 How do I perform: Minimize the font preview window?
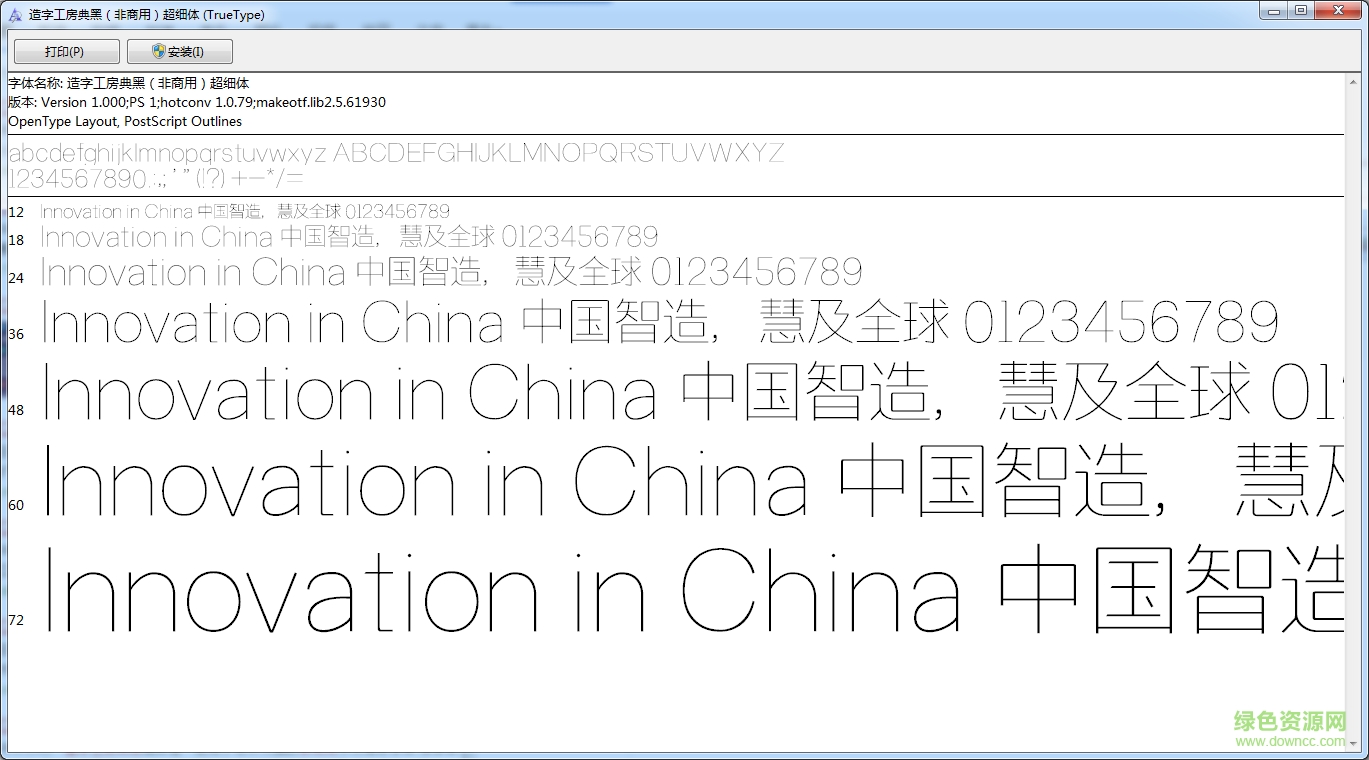click(1272, 11)
